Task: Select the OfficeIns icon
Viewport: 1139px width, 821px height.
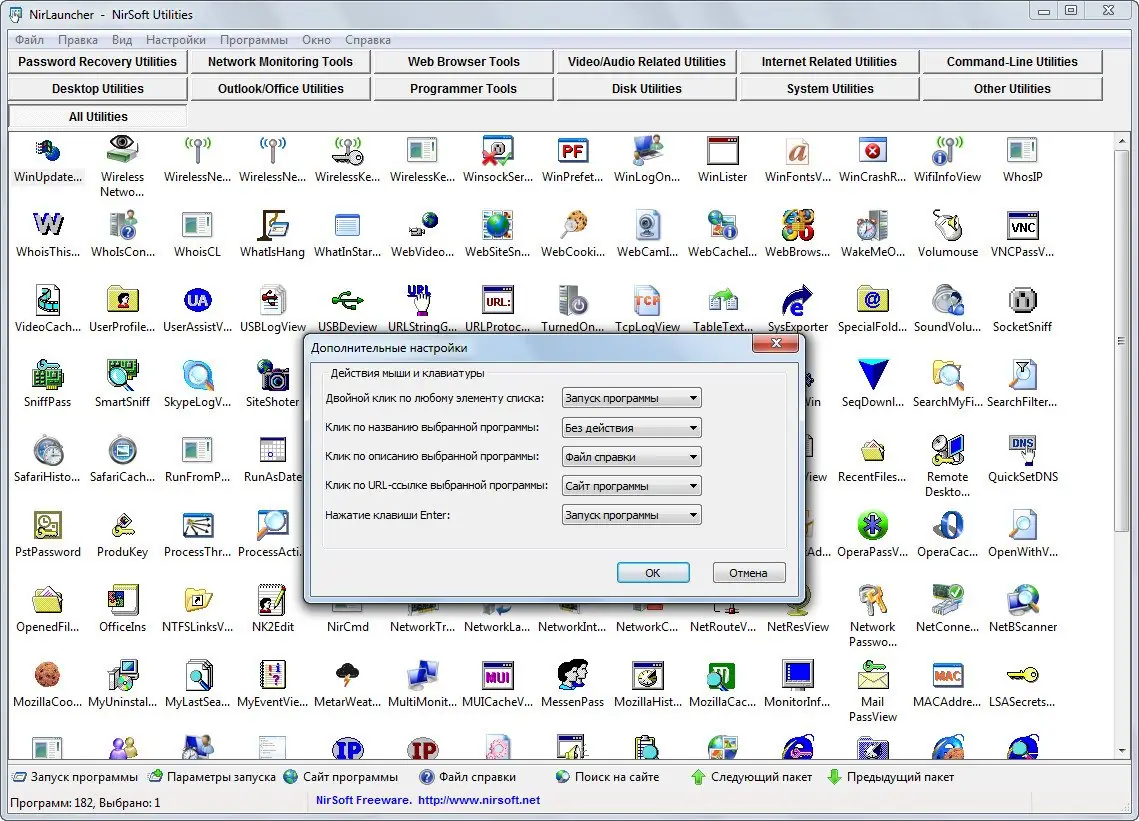Action: point(123,600)
